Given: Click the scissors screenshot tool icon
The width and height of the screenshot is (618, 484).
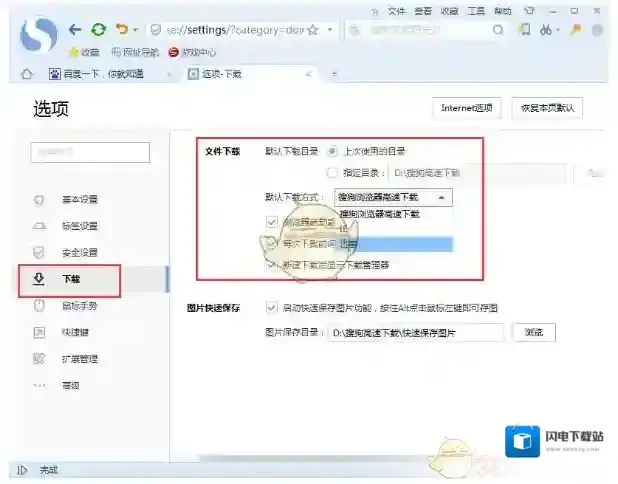Looking at the screenshot, I should point(546,30).
